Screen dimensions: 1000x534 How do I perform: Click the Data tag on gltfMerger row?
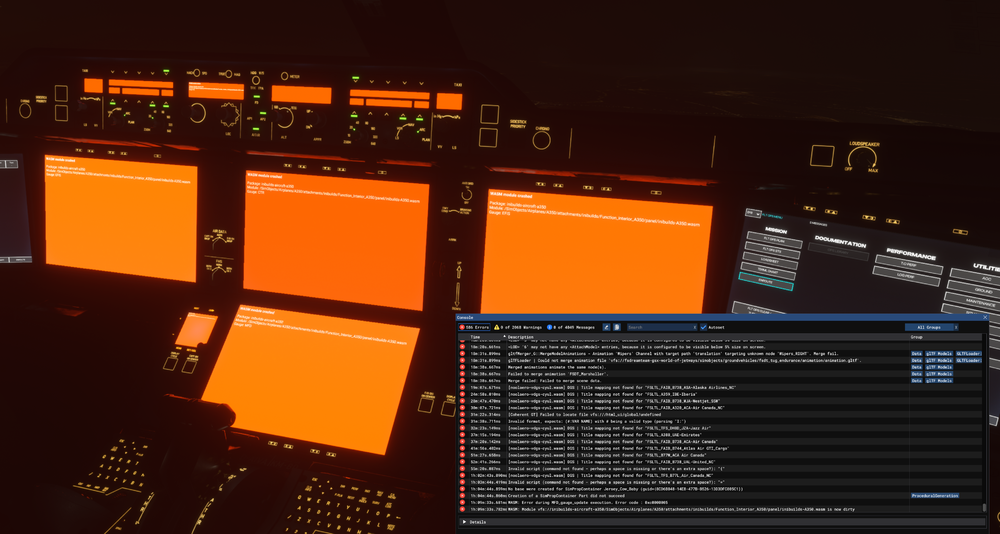(916, 353)
